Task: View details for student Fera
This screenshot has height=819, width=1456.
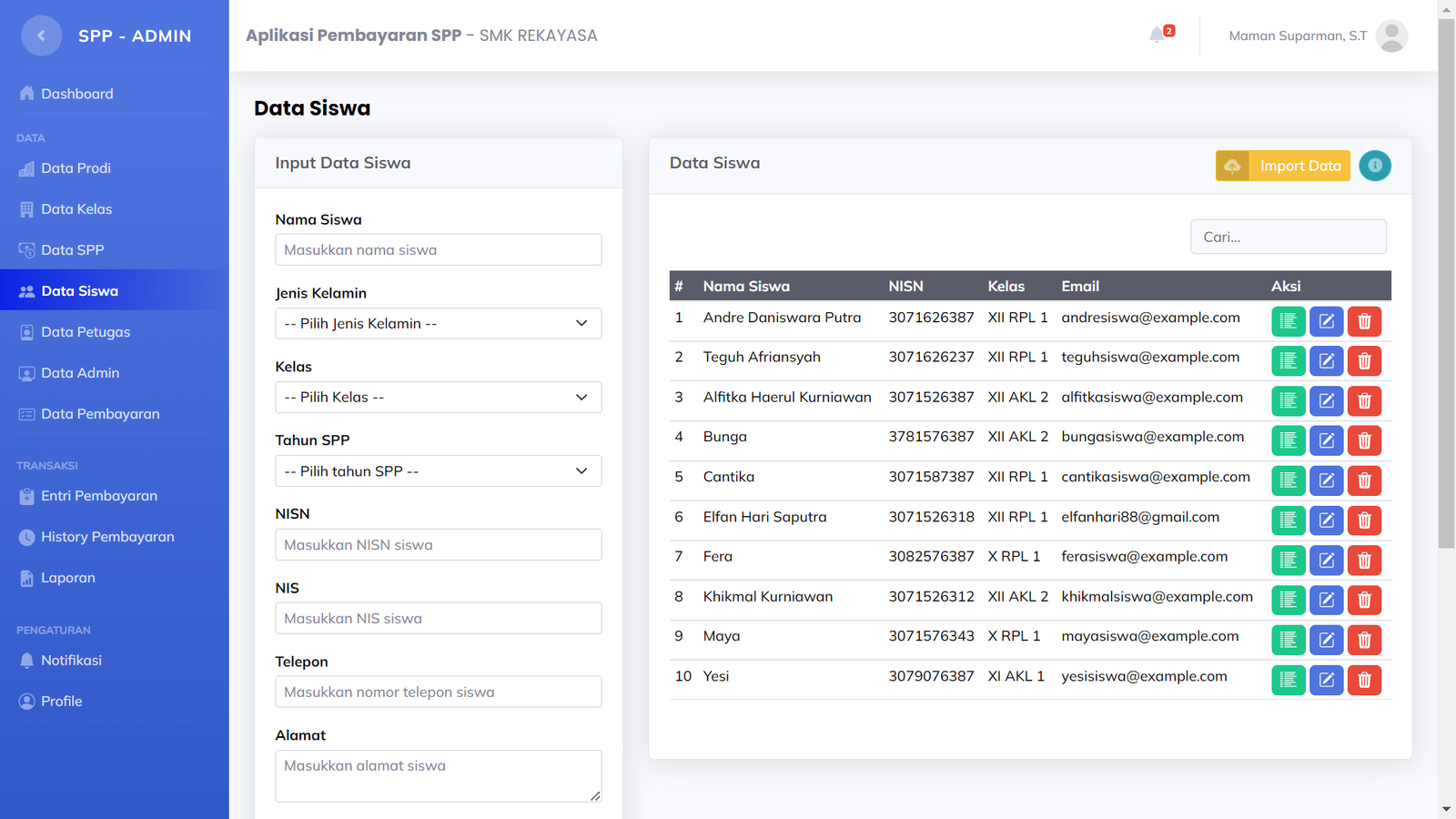Action: 1288,561
